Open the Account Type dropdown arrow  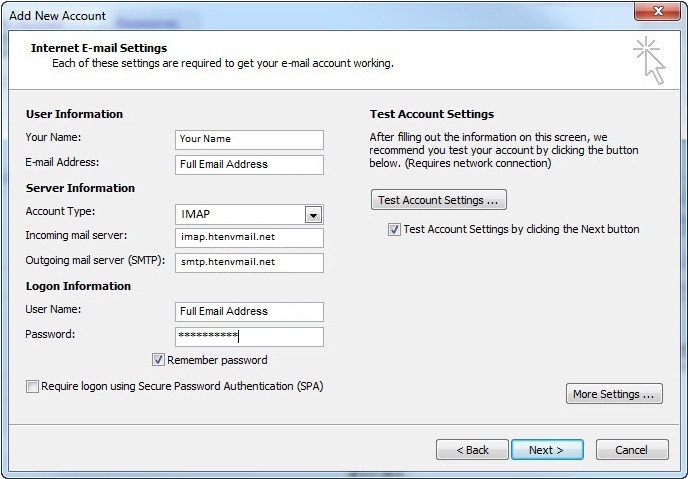point(313,215)
